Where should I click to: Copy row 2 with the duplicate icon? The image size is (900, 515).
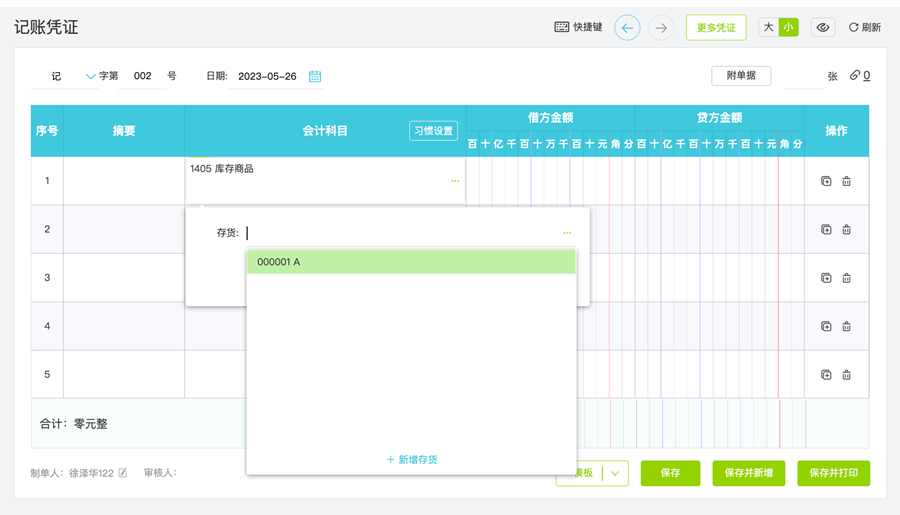tap(826, 230)
